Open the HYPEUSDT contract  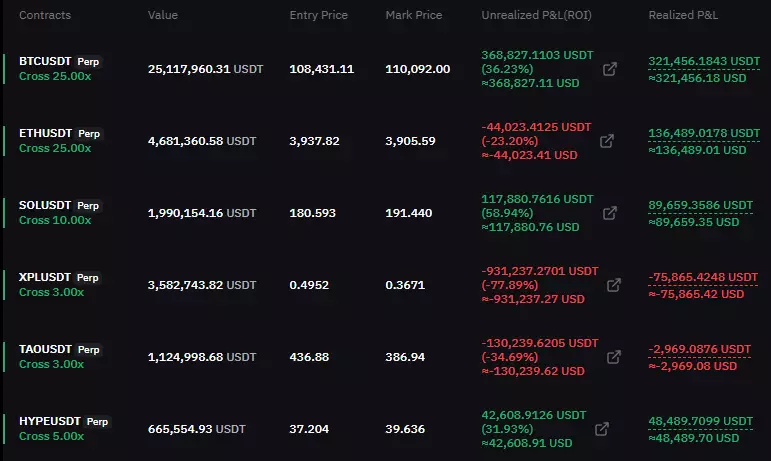[x=48, y=421]
